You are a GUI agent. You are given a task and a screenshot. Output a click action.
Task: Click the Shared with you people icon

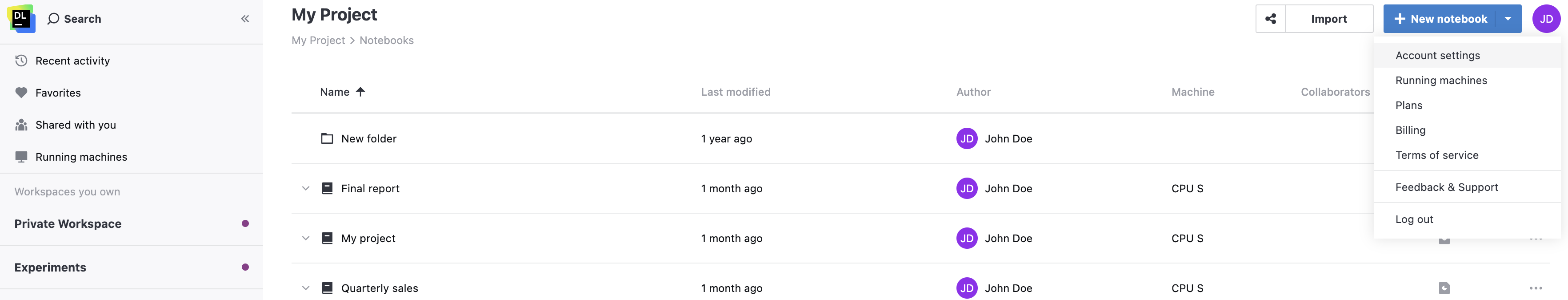[21, 124]
